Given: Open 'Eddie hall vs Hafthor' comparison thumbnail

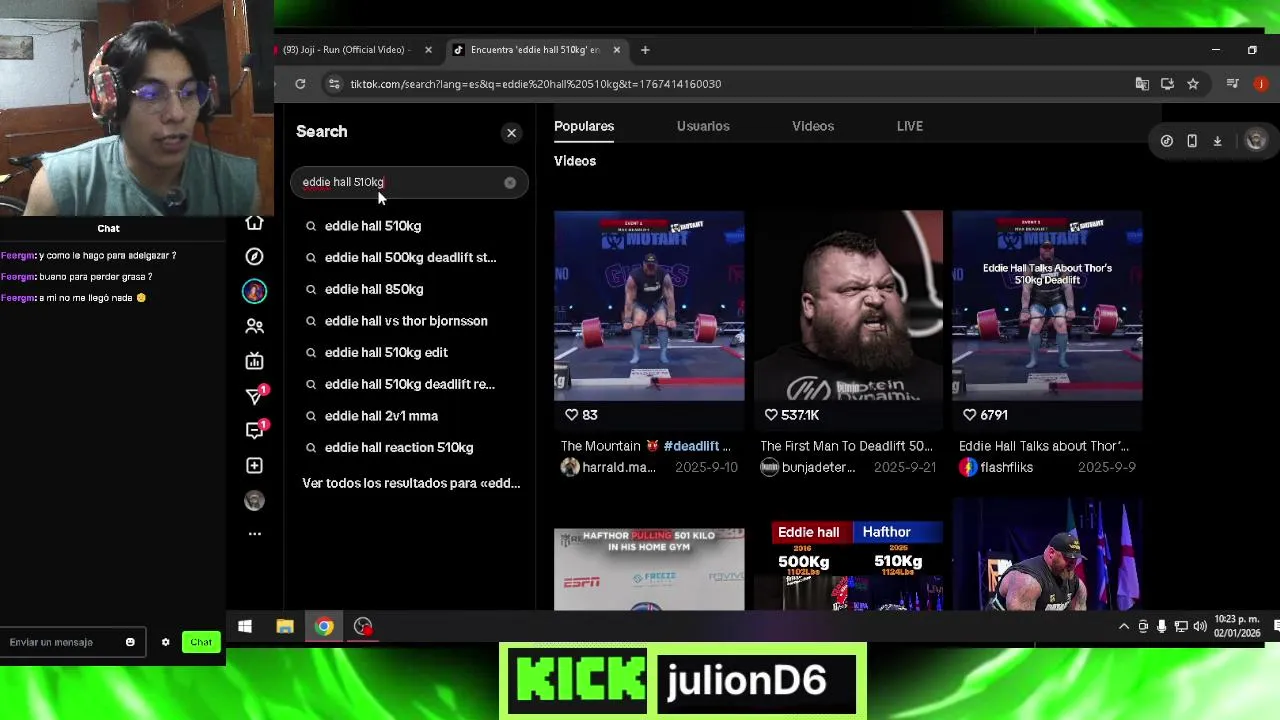Looking at the screenshot, I should pyautogui.click(x=848, y=565).
